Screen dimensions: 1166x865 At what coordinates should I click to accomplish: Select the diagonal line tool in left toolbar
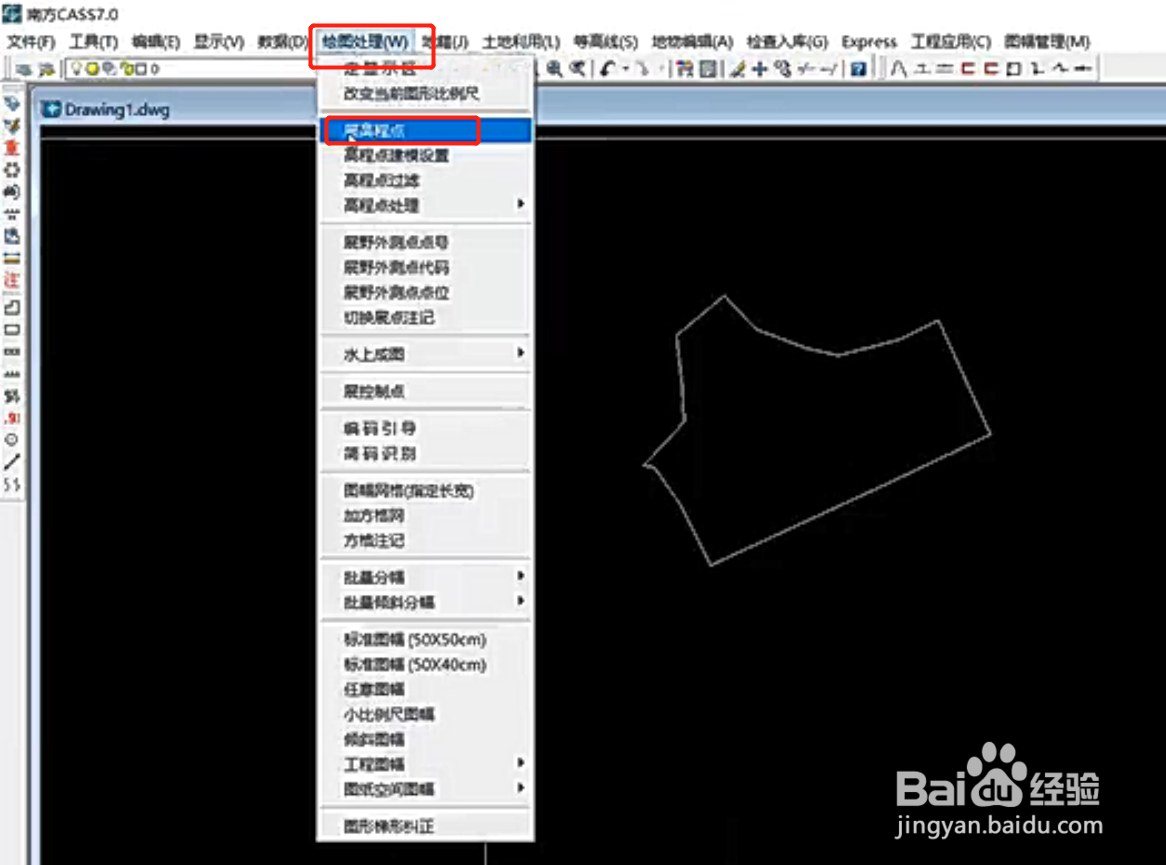pos(10,460)
